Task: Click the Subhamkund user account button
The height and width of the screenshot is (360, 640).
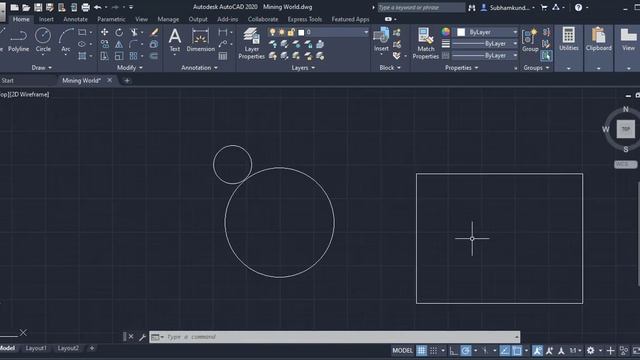Action: coord(508,7)
